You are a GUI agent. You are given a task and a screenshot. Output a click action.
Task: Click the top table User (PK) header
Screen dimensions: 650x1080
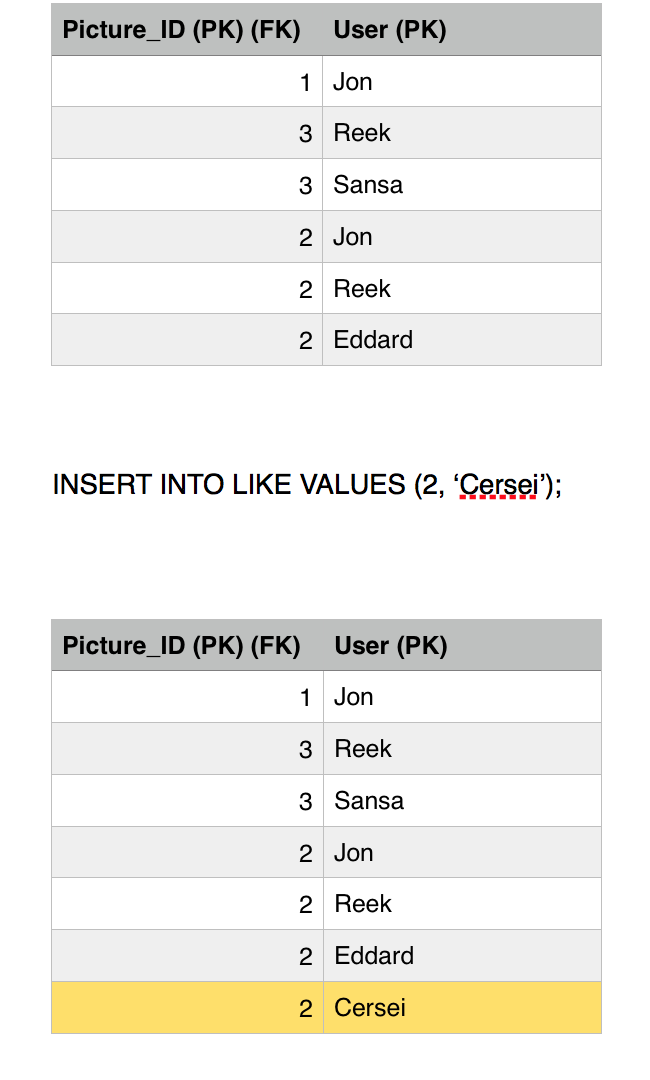point(390,30)
